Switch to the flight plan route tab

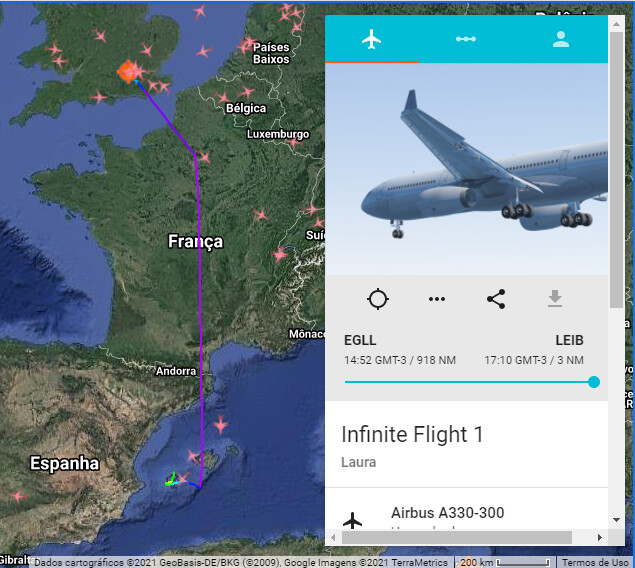(466, 39)
